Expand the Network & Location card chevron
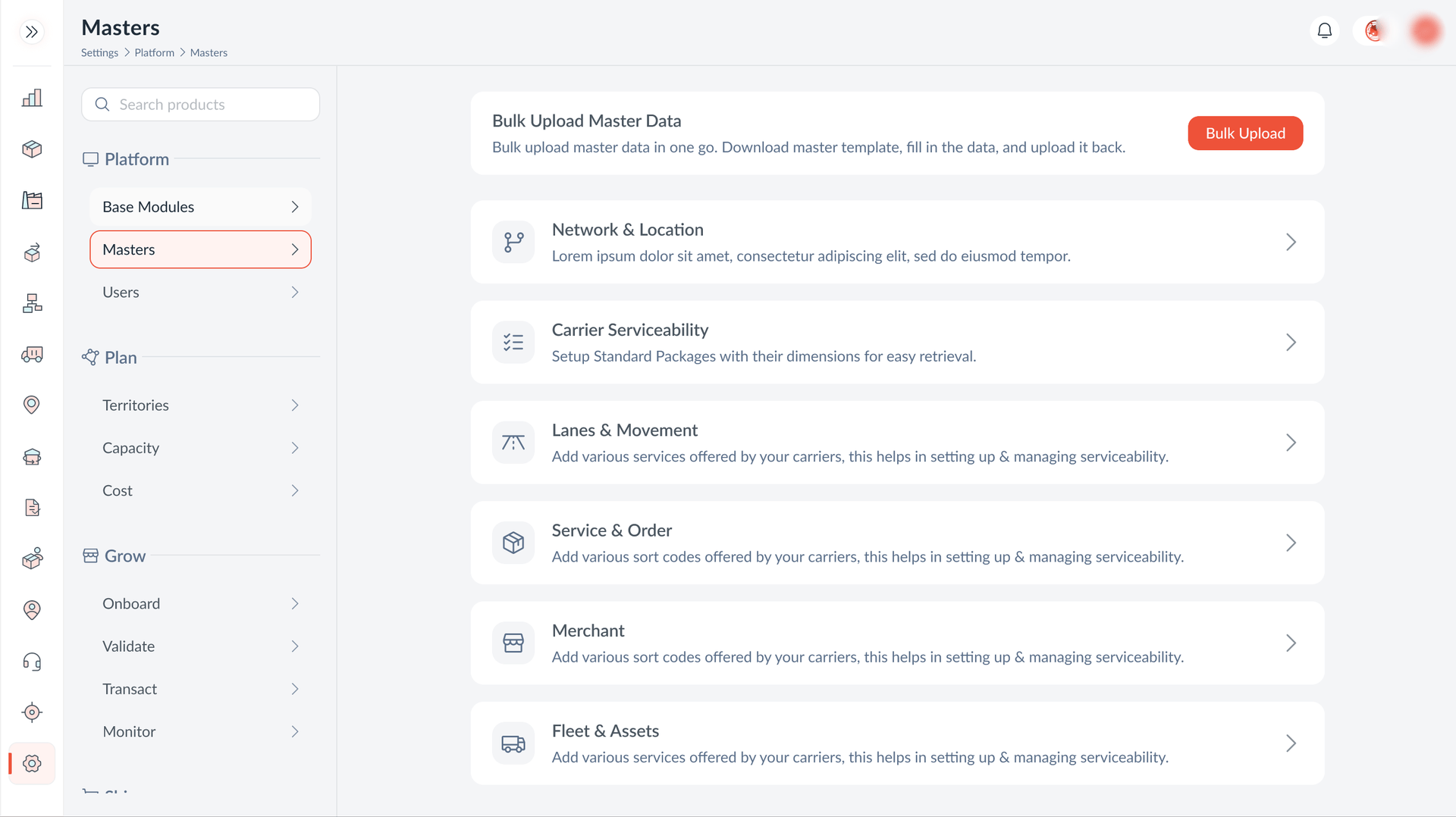This screenshot has width=1456, height=817. [x=1291, y=243]
